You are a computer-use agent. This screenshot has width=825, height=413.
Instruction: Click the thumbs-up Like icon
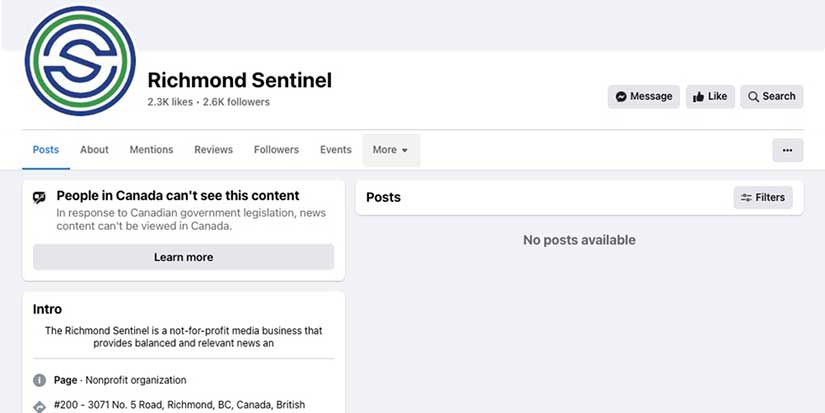point(698,97)
